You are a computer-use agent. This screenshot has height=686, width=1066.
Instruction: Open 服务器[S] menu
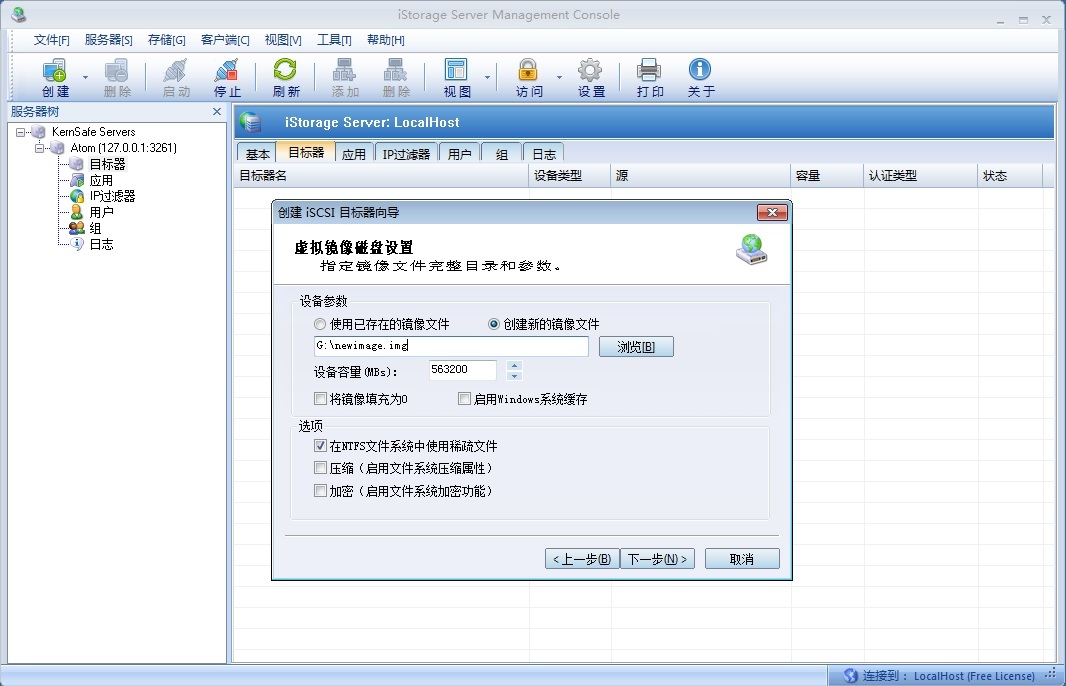tap(108, 40)
